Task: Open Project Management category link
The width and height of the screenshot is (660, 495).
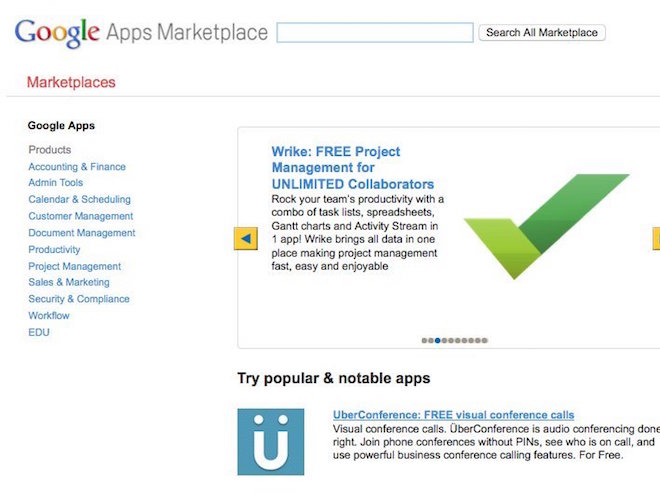Action: tap(75, 266)
